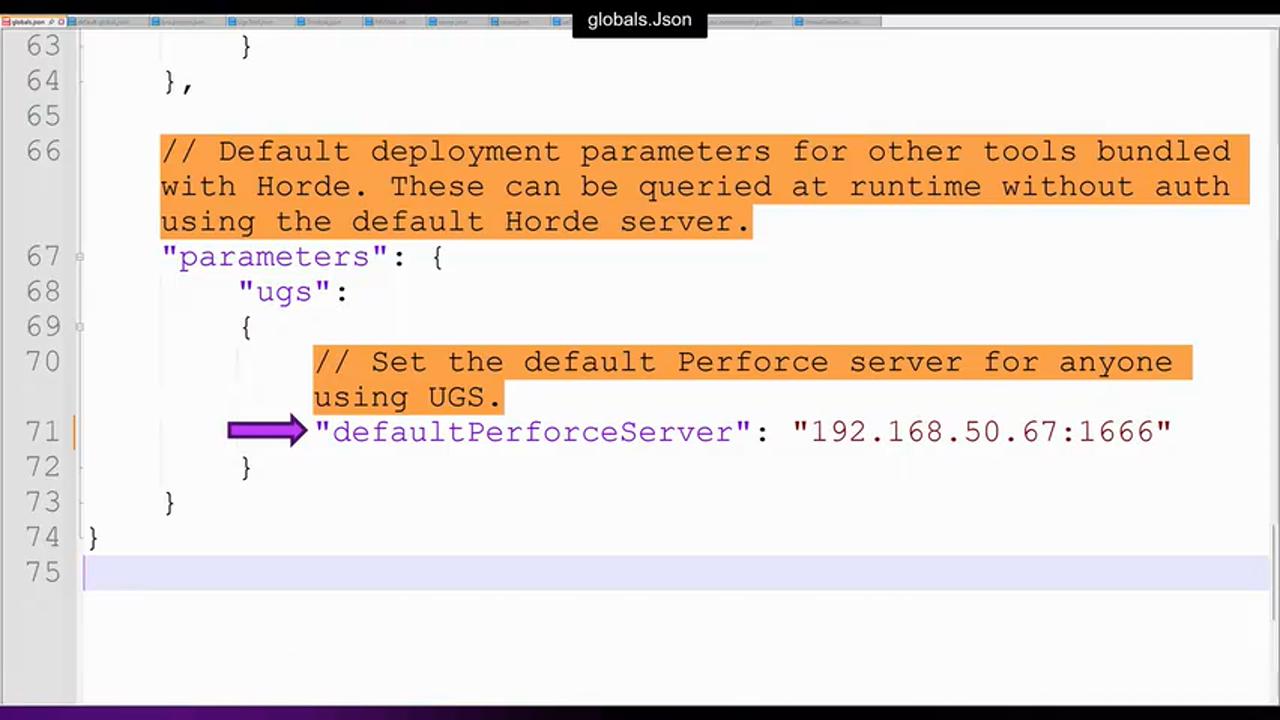The width and height of the screenshot is (1280, 720).
Task: Collapse the fold marker at line 69
Action: 79,327
